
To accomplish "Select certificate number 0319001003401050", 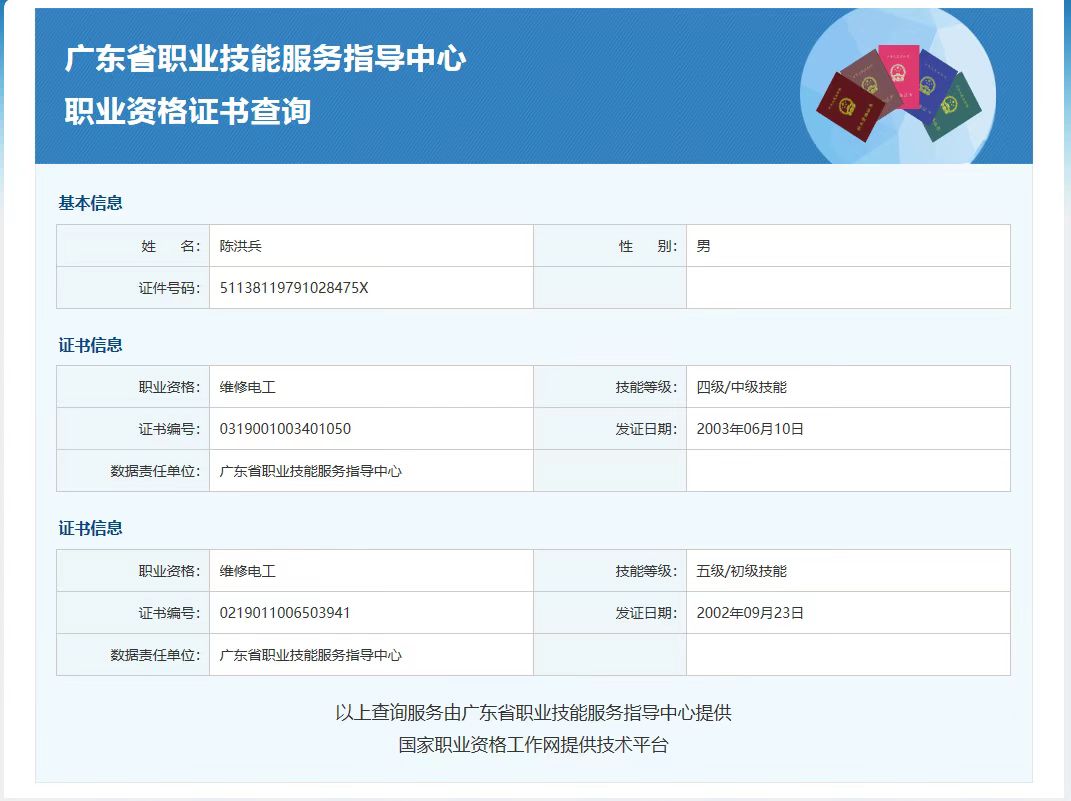I will tap(285, 429).
